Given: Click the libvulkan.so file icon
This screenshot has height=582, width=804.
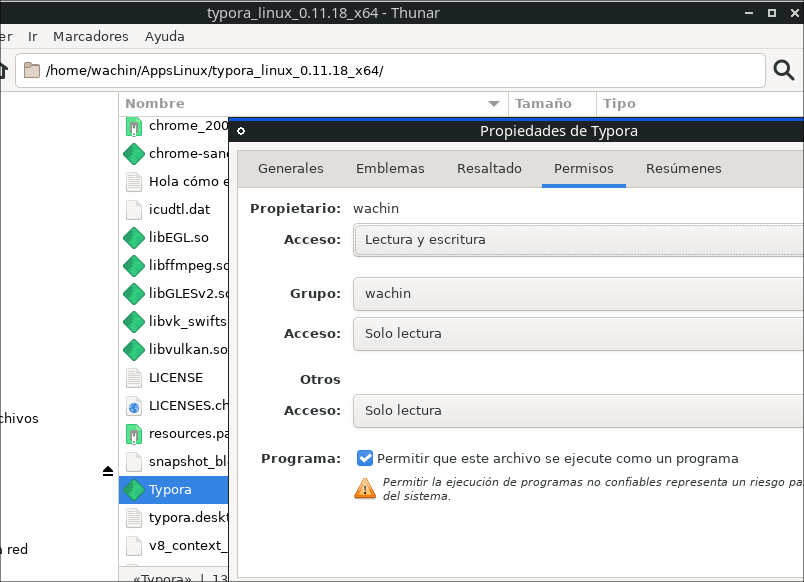Looking at the screenshot, I should [x=134, y=350].
